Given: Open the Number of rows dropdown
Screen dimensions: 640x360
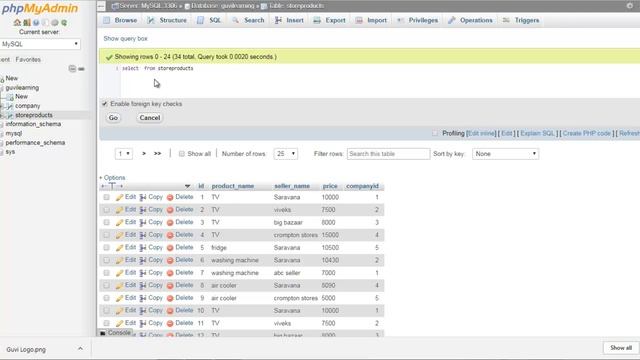Looking at the screenshot, I should (x=286, y=154).
